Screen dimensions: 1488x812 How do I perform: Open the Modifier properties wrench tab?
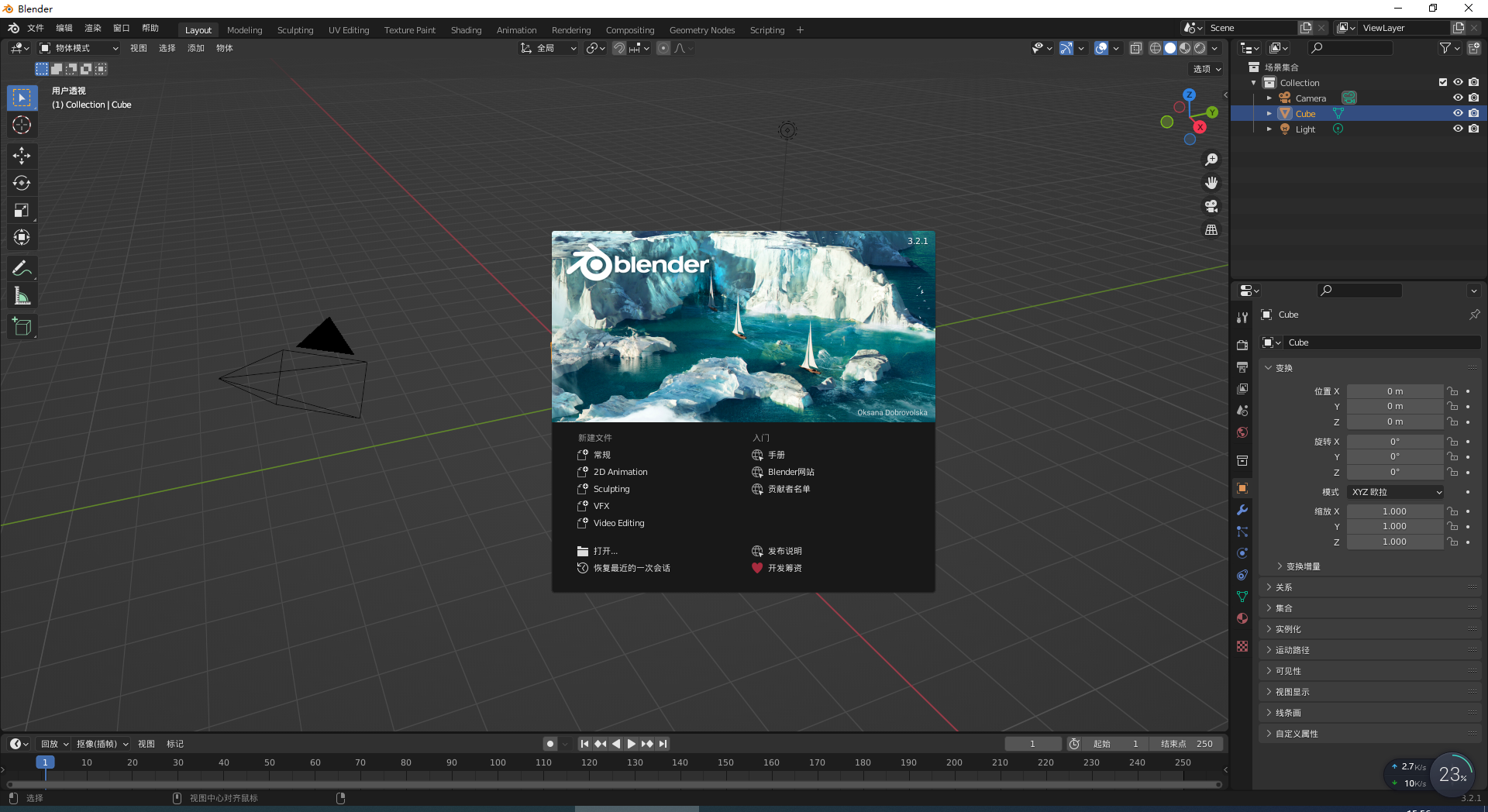coord(1242,510)
